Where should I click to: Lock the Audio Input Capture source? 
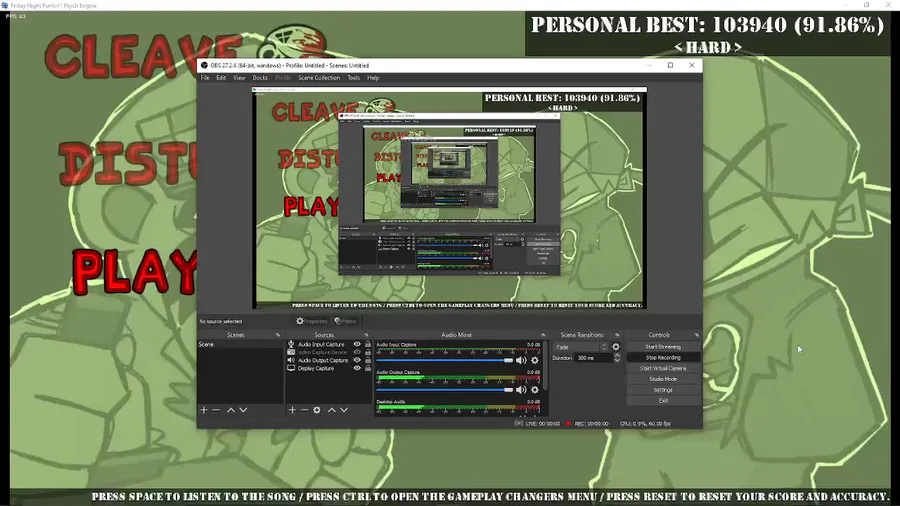[368, 344]
